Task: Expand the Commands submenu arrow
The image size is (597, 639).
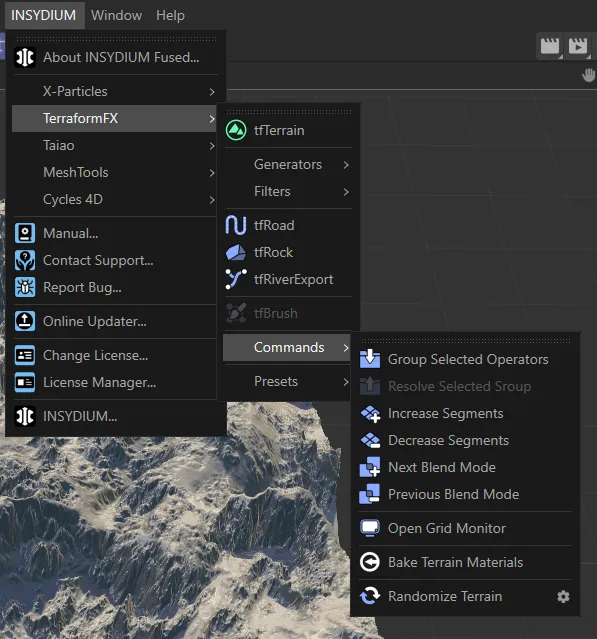Action: 346,348
